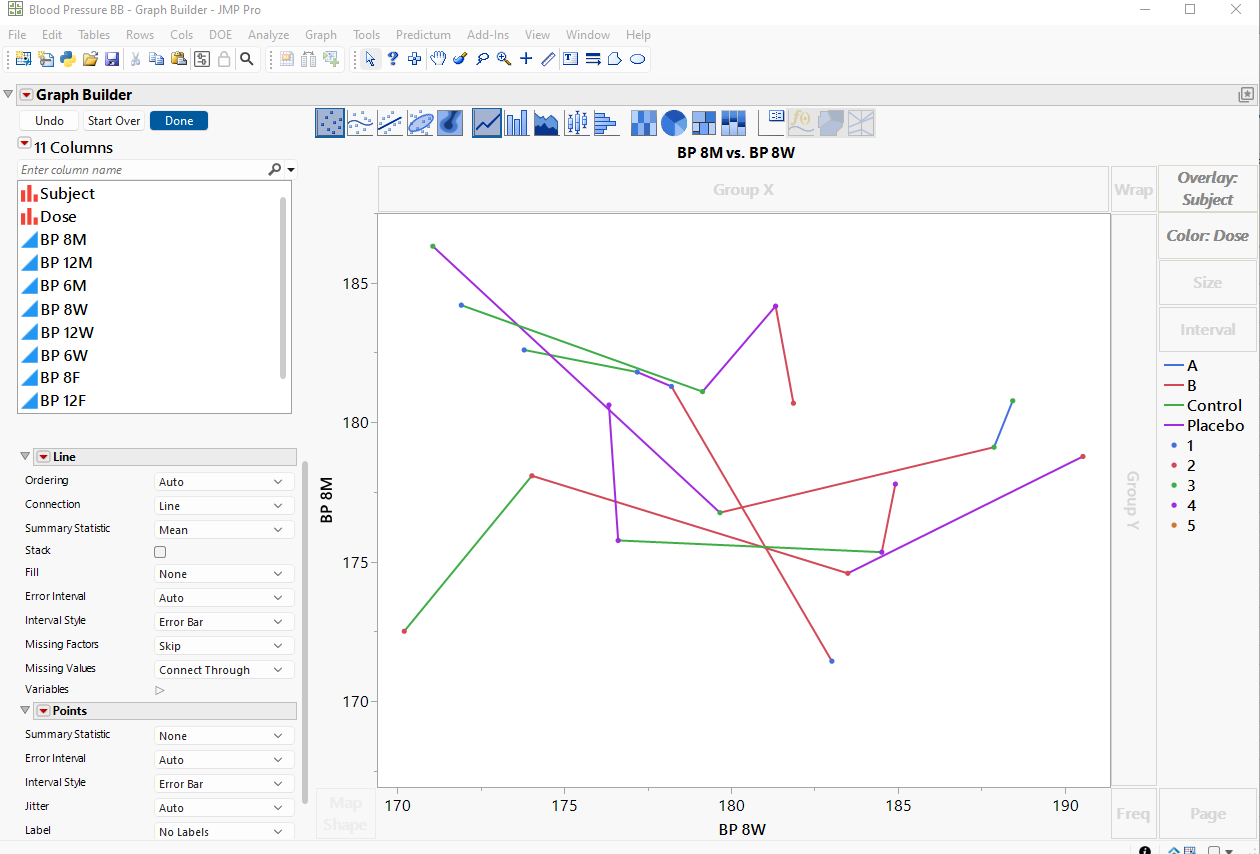Click the Python script toolbar icon

tap(67, 59)
